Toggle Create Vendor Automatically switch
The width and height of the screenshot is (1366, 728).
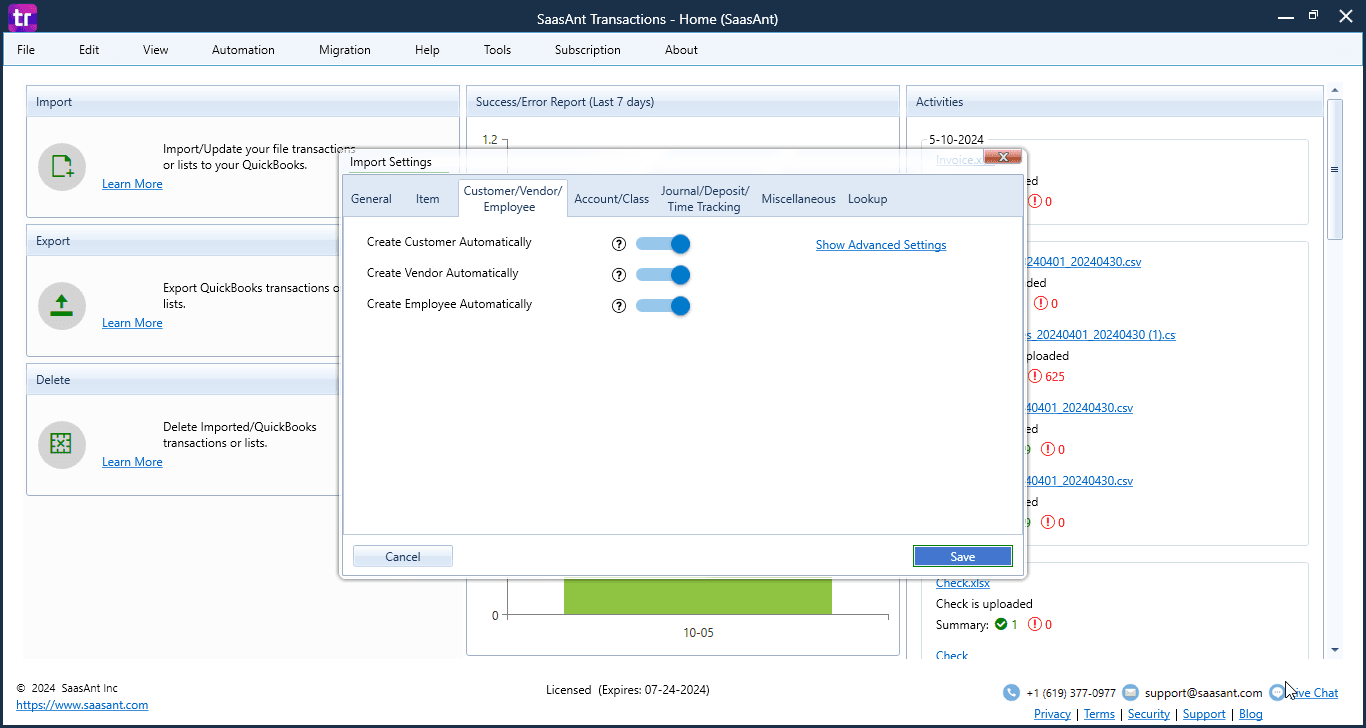[663, 275]
